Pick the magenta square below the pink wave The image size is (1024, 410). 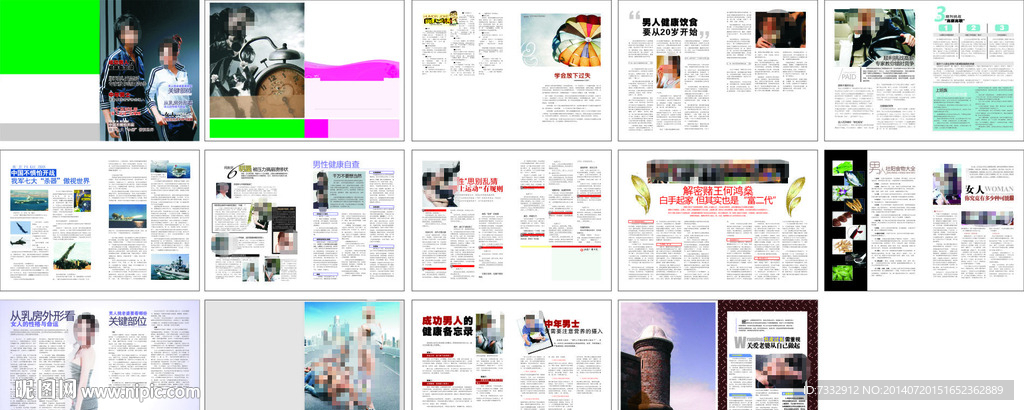[316, 128]
